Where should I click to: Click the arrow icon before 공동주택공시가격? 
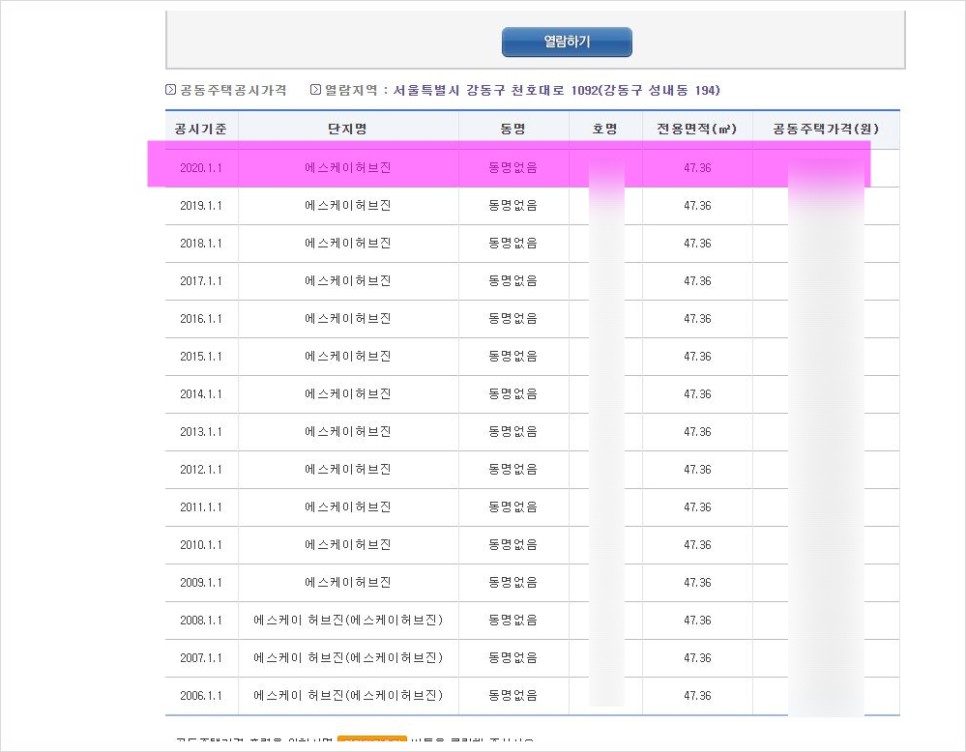[x=168, y=90]
